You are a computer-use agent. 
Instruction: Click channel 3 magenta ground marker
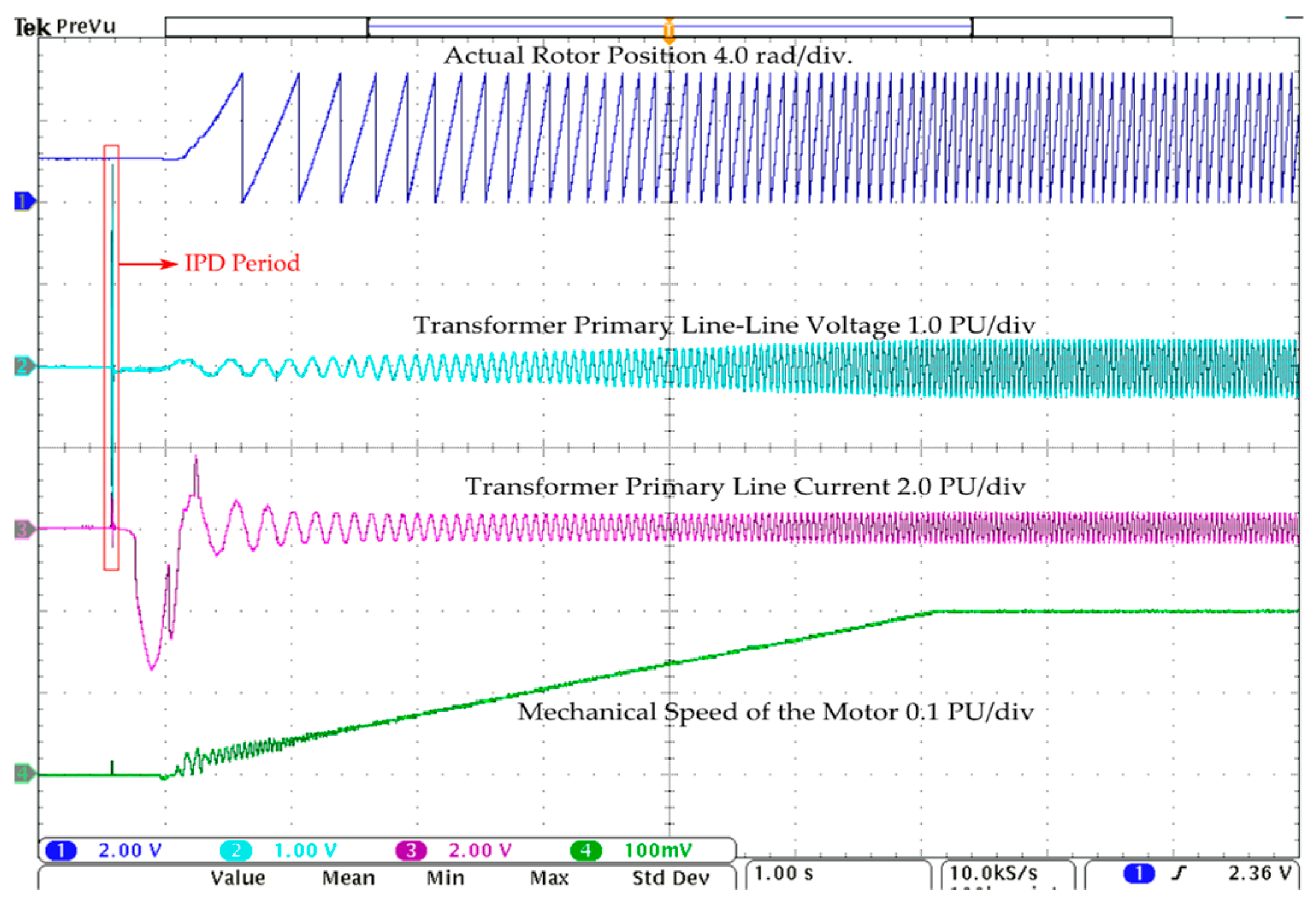pos(23,530)
